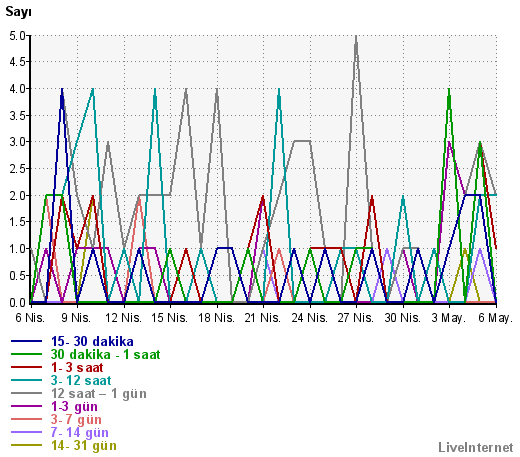
Task: Click the gray line peak at 5.0
Action: pyautogui.click(x=356, y=37)
